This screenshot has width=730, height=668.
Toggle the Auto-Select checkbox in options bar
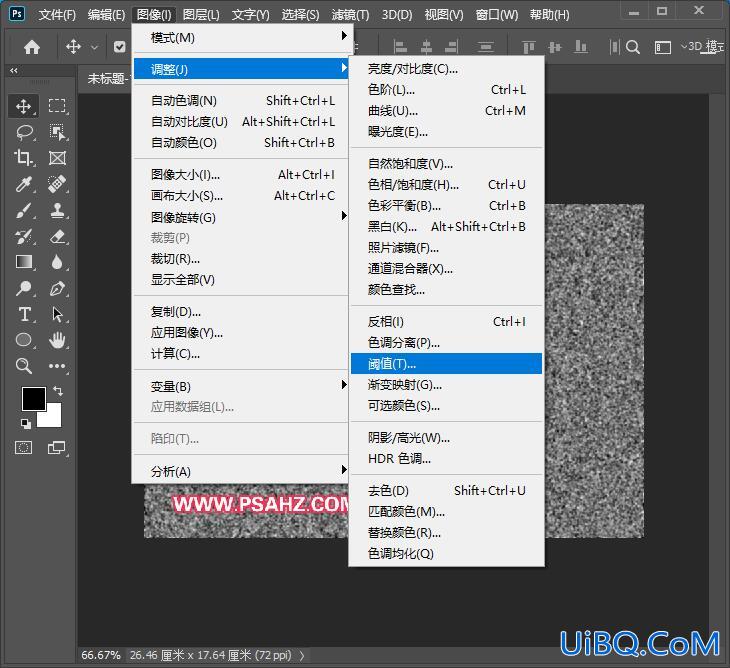[x=120, y=47]
